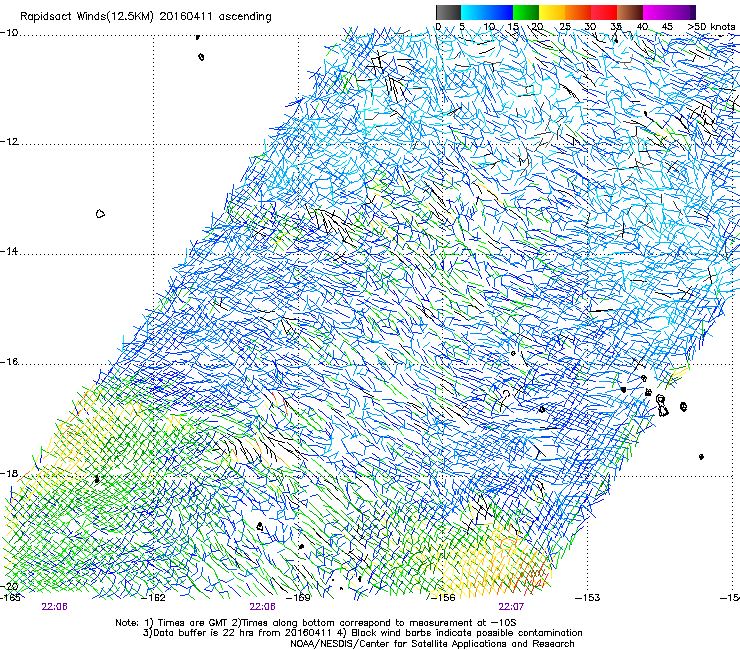Click the title 'Rapidscat Winds(12.5KM) 20160411 ascending'
This screenshot has height=650, width=740.
pyautogui.click(x=146, y=17)
